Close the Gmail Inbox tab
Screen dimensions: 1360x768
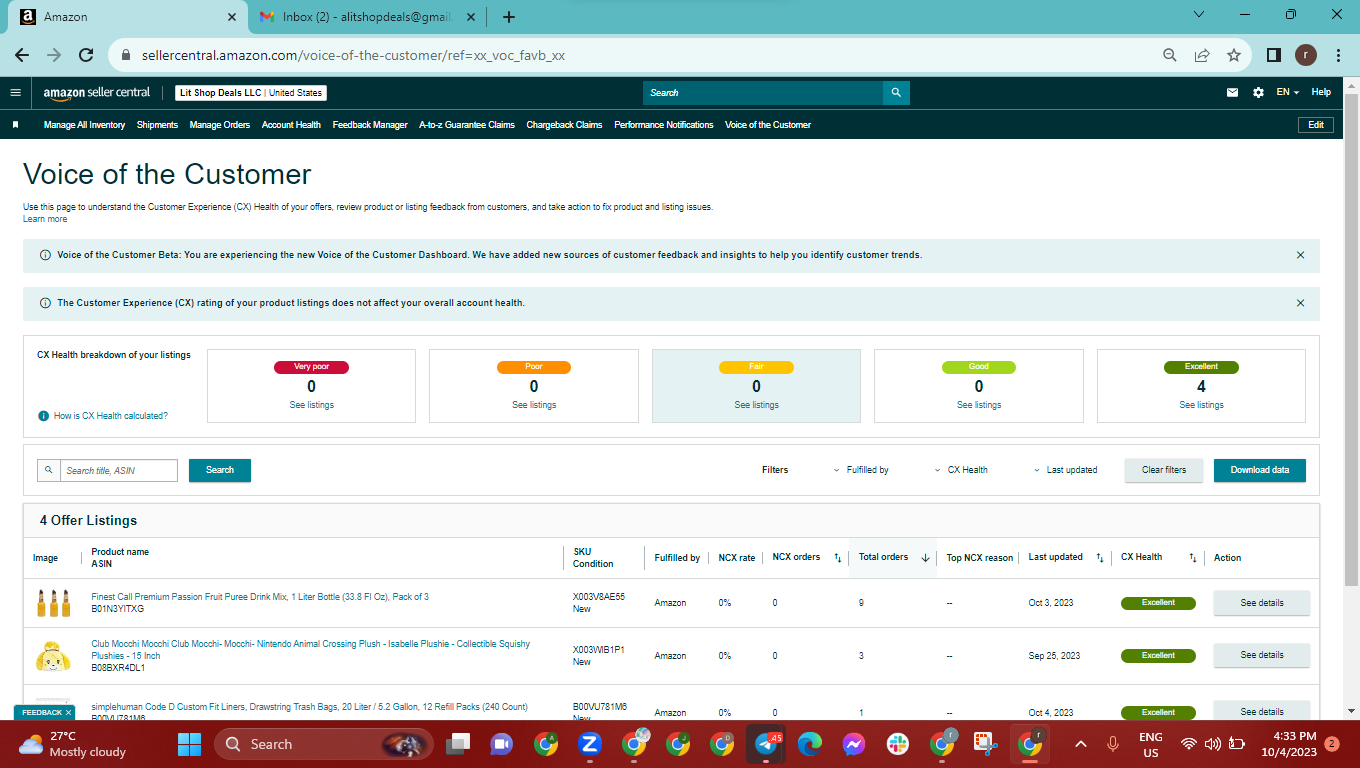pyautogui.click(x=471, y=17)
